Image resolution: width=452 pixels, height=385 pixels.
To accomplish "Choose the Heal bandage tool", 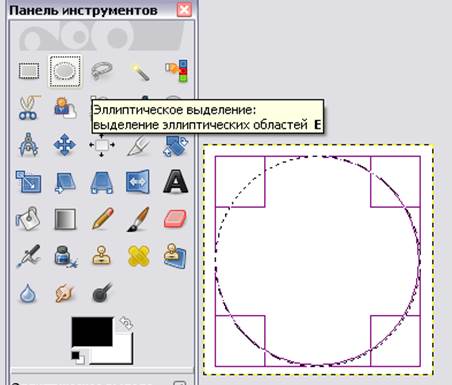I will click(x=139, y=256).
